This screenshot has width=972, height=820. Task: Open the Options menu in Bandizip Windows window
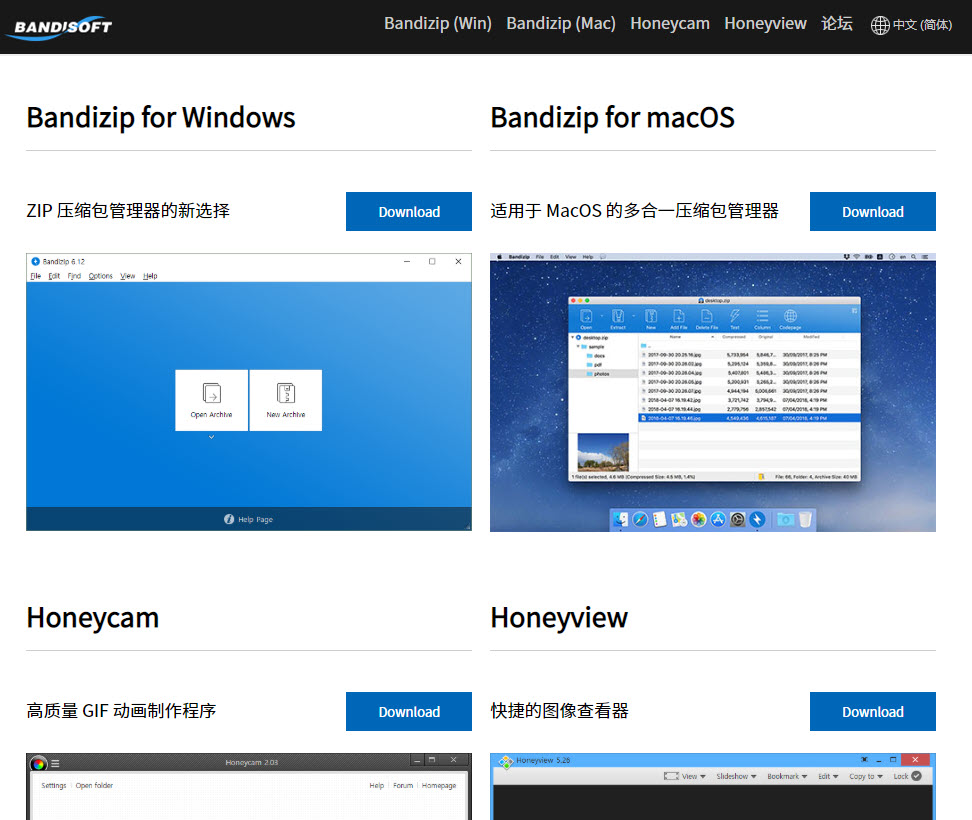pyautogui.click(x=101, y=275)
